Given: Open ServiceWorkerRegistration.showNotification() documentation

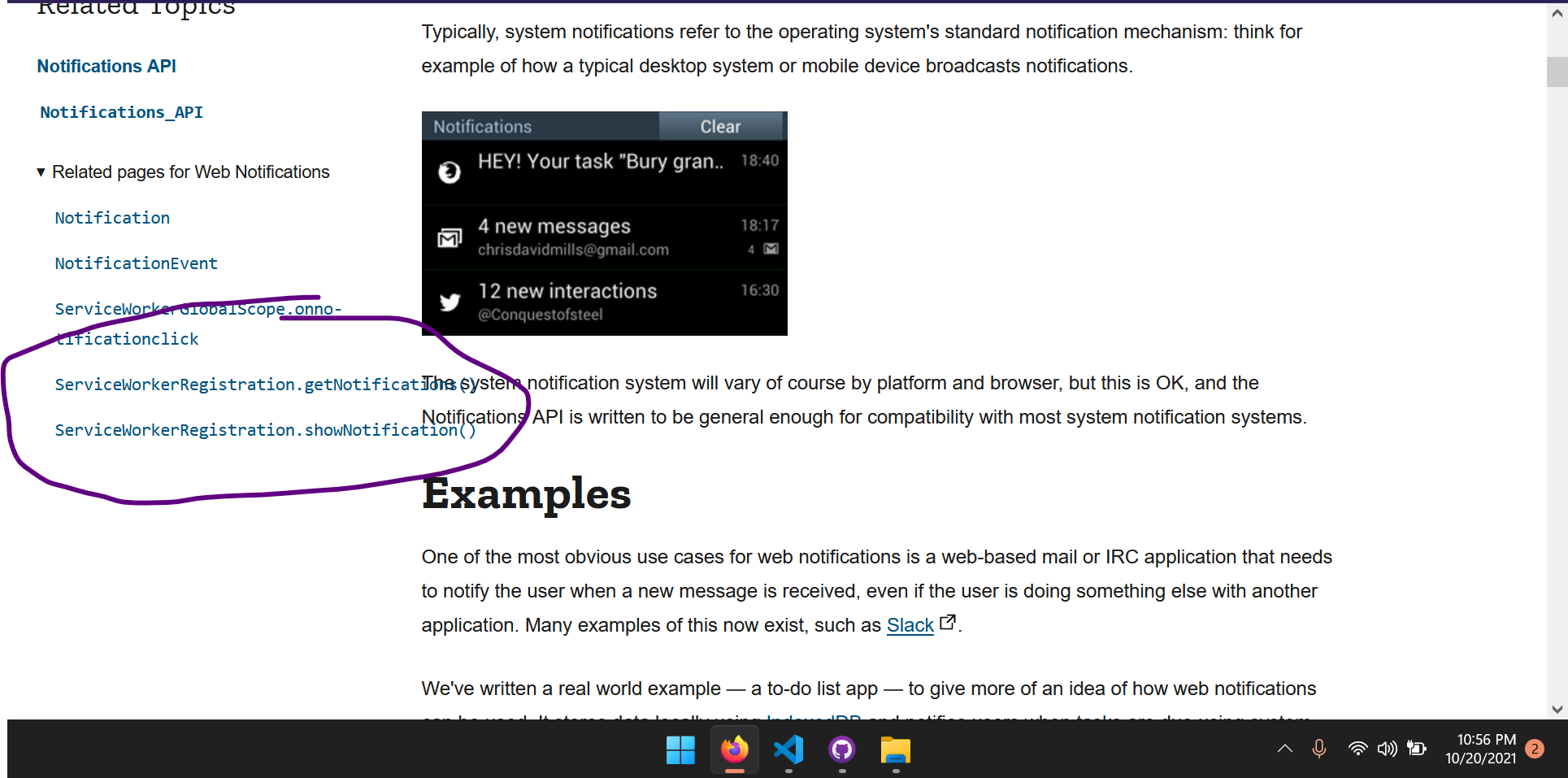Looking at the screenshot, I should coord(265,429).
